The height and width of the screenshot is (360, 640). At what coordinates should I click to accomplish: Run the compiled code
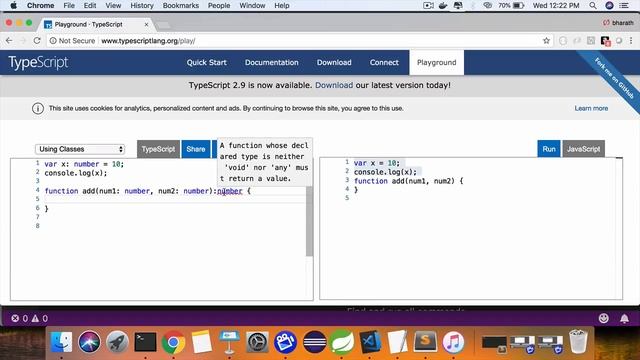549,149
